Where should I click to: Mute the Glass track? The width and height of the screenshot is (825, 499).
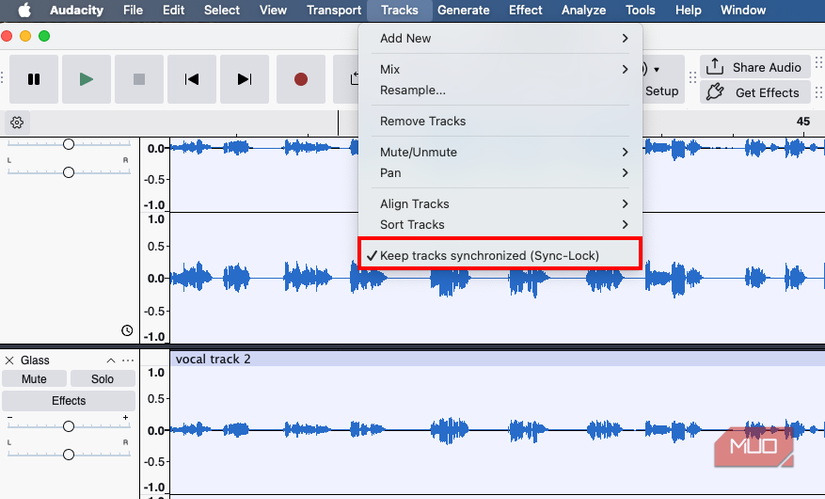34,379
